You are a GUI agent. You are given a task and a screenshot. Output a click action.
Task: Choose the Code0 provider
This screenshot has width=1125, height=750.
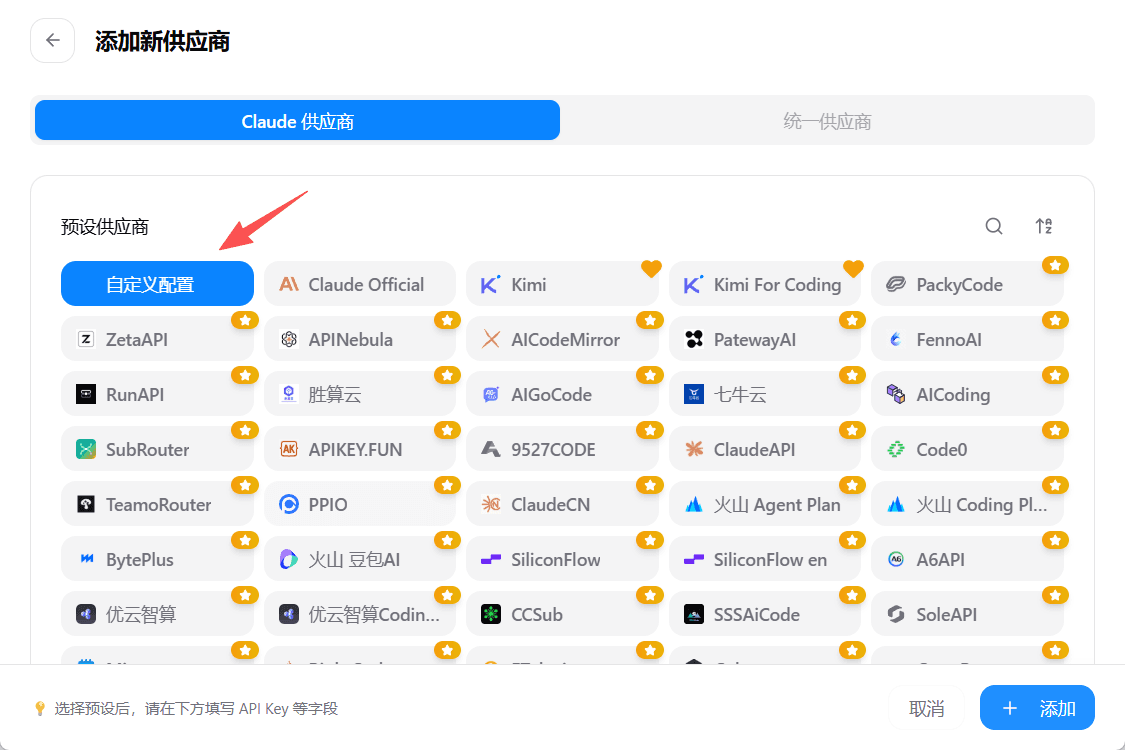coord(967,449)
